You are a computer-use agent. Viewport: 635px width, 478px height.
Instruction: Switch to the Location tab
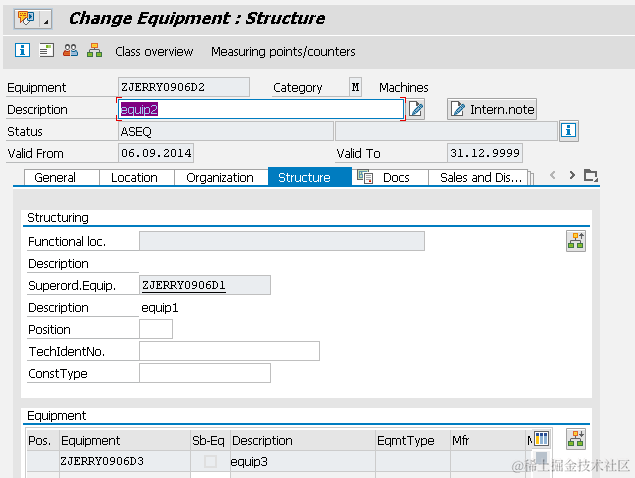pos(137,177)
